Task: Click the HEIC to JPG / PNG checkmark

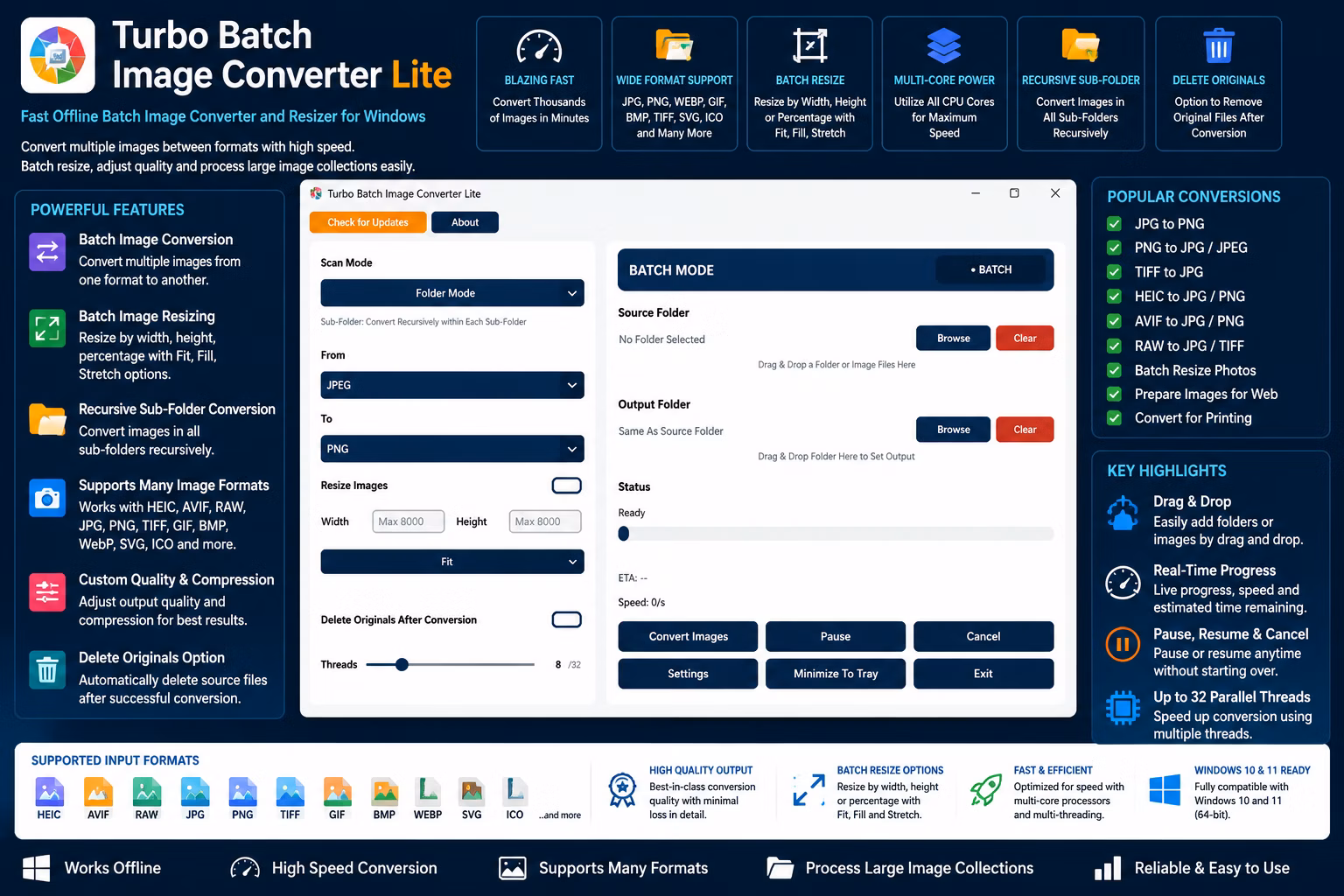Action: pyautogui.click(x=1115, y=297)
